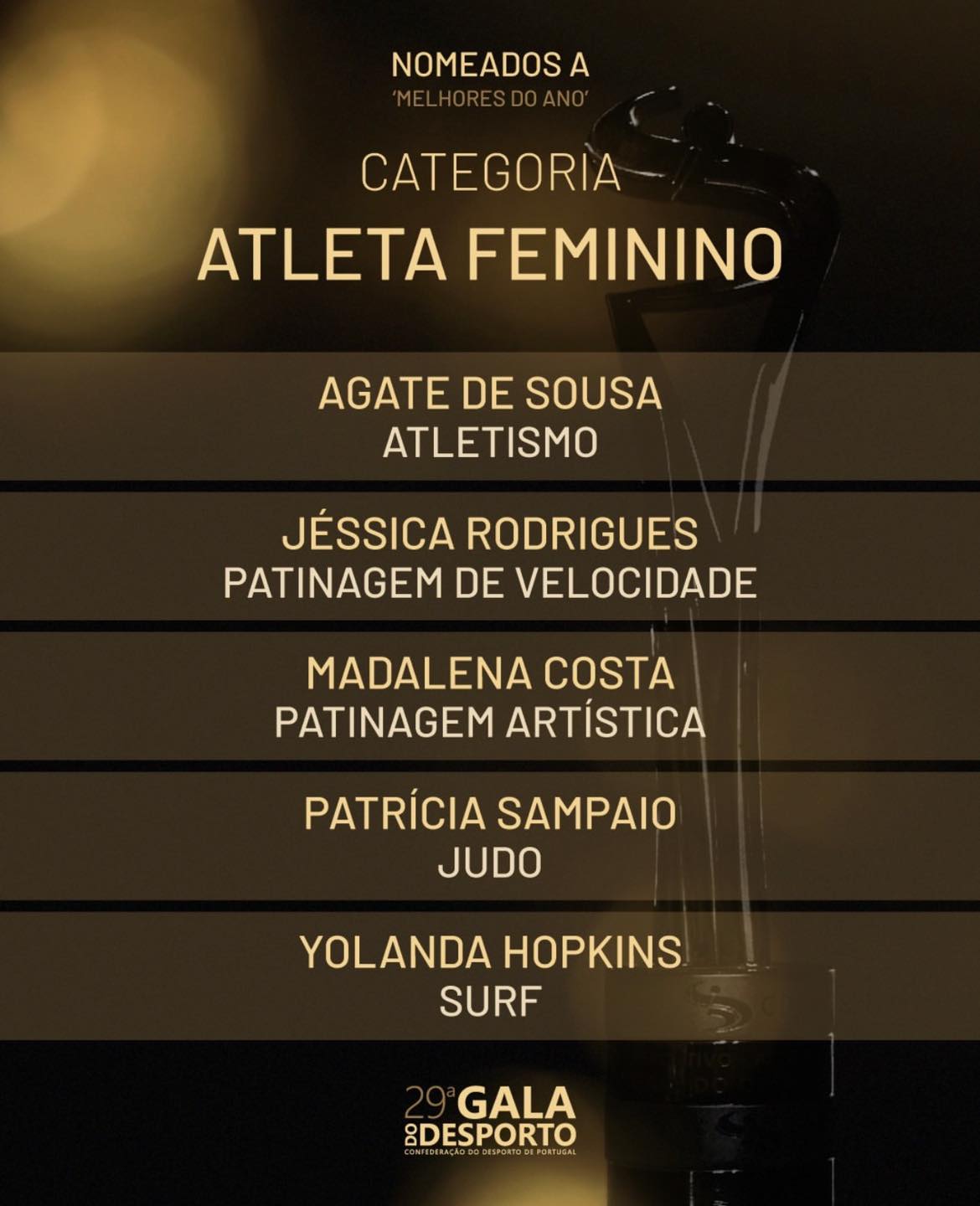Open nominee Patrícia Sampaio
The image size is (980, 1206).
(x=490, y=813)
